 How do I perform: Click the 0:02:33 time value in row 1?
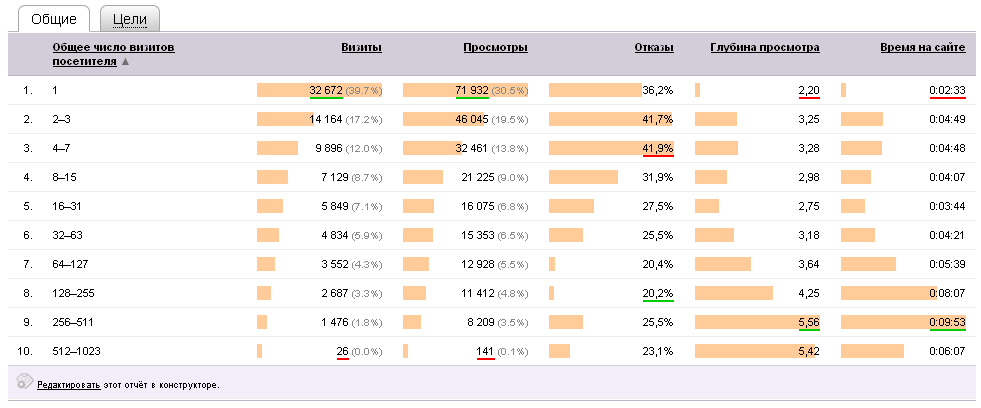coord(946,90)
